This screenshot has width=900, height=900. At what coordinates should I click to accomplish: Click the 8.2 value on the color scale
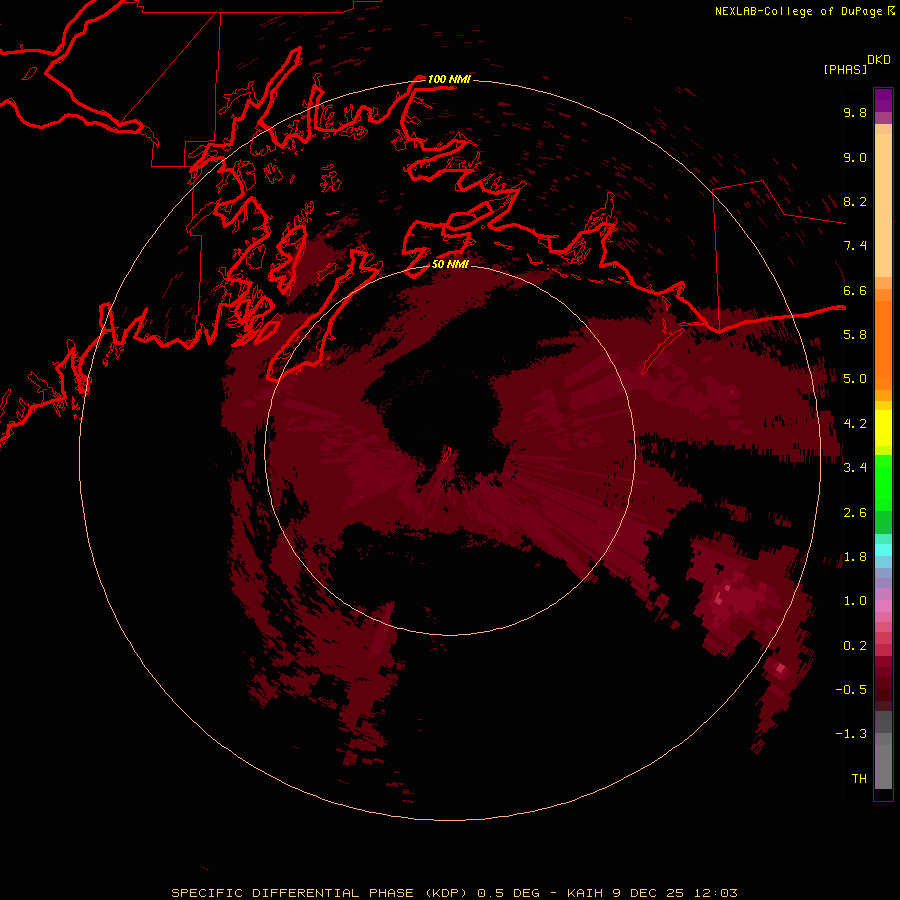click(x=855, y=201)
